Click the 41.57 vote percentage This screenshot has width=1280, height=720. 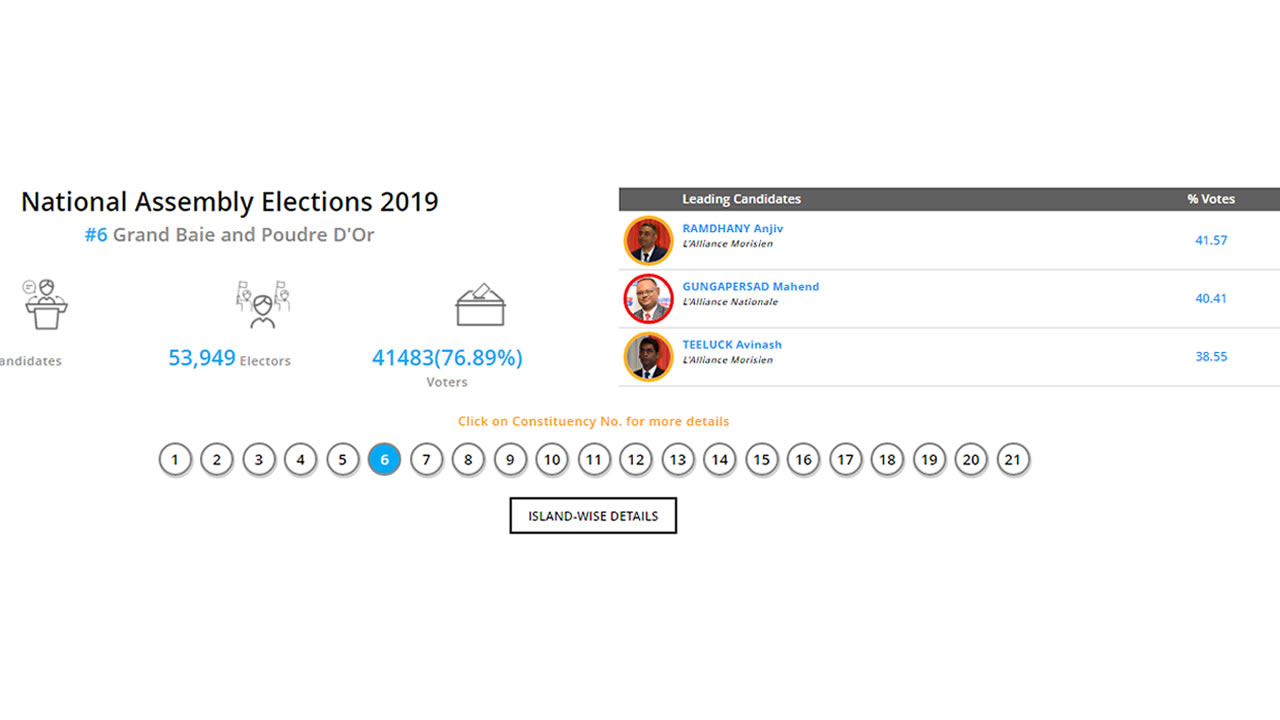(x=1211, y=240)
